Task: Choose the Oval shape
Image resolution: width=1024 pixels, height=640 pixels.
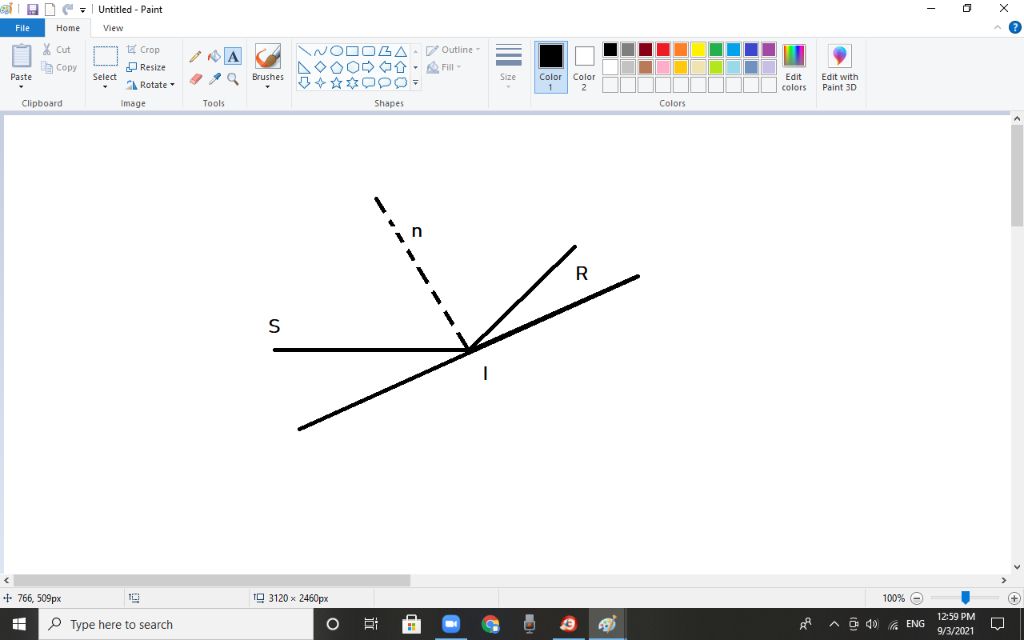Action: point(336,51)
